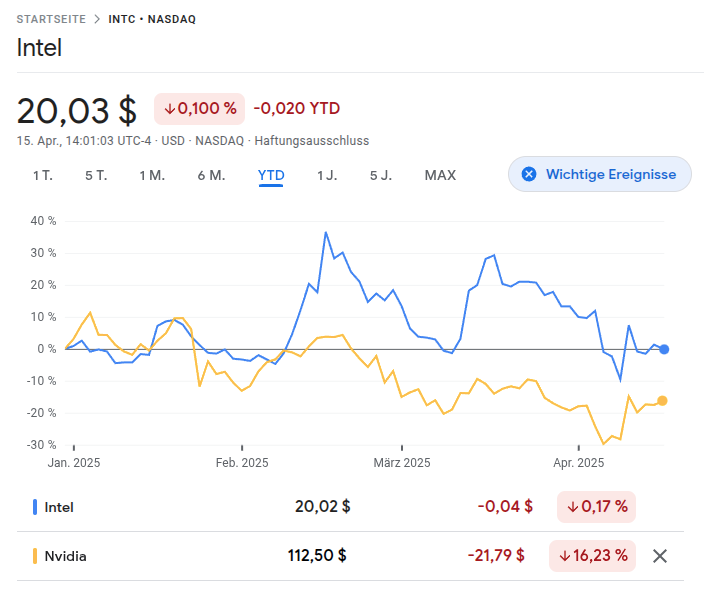Click the Nvidia price 112,50 $
Screen dimensions: 704x595
[317, 555]
